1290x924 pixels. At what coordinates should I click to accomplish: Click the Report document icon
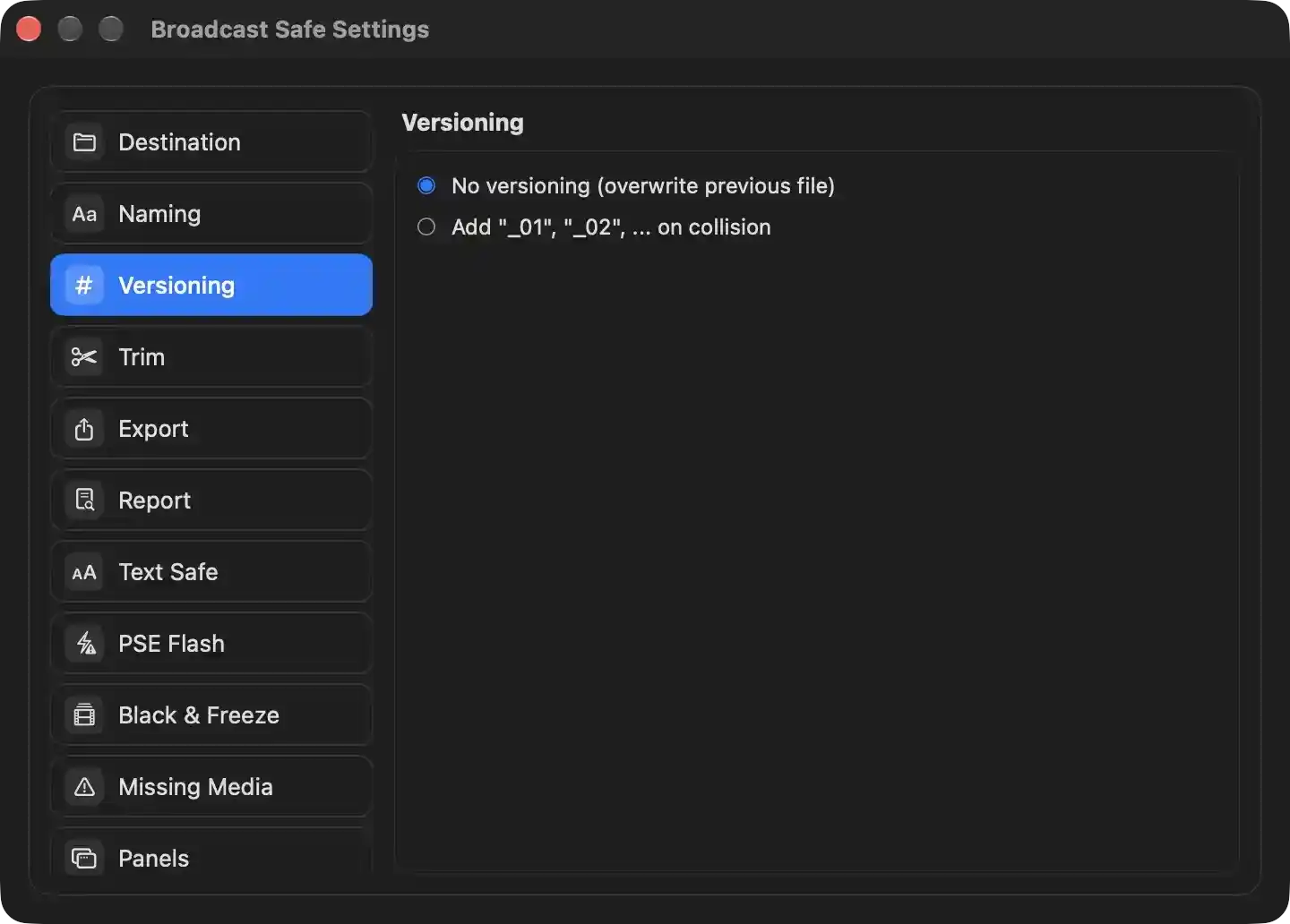84,500
